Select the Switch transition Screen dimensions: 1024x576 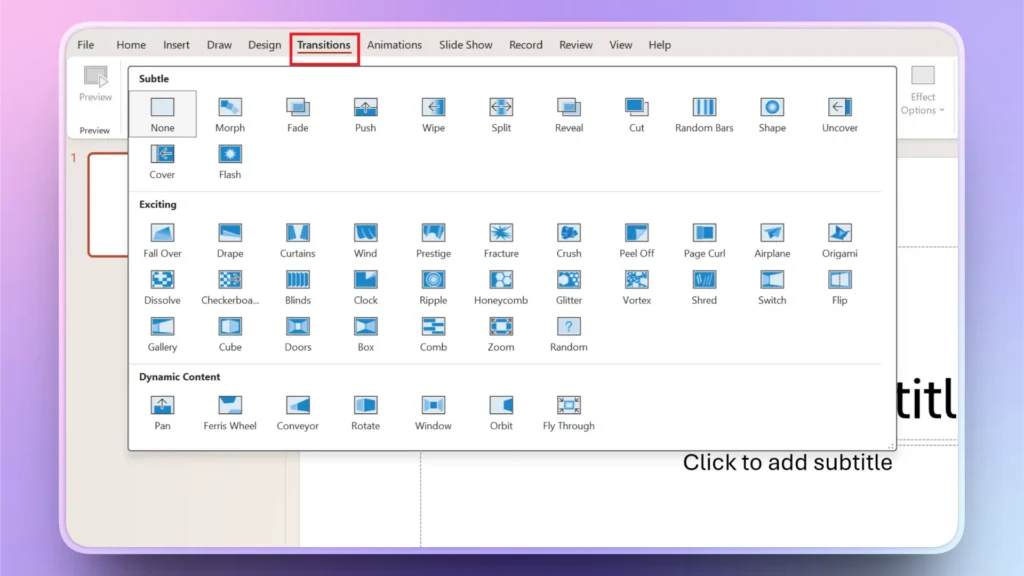coord(772,287)
